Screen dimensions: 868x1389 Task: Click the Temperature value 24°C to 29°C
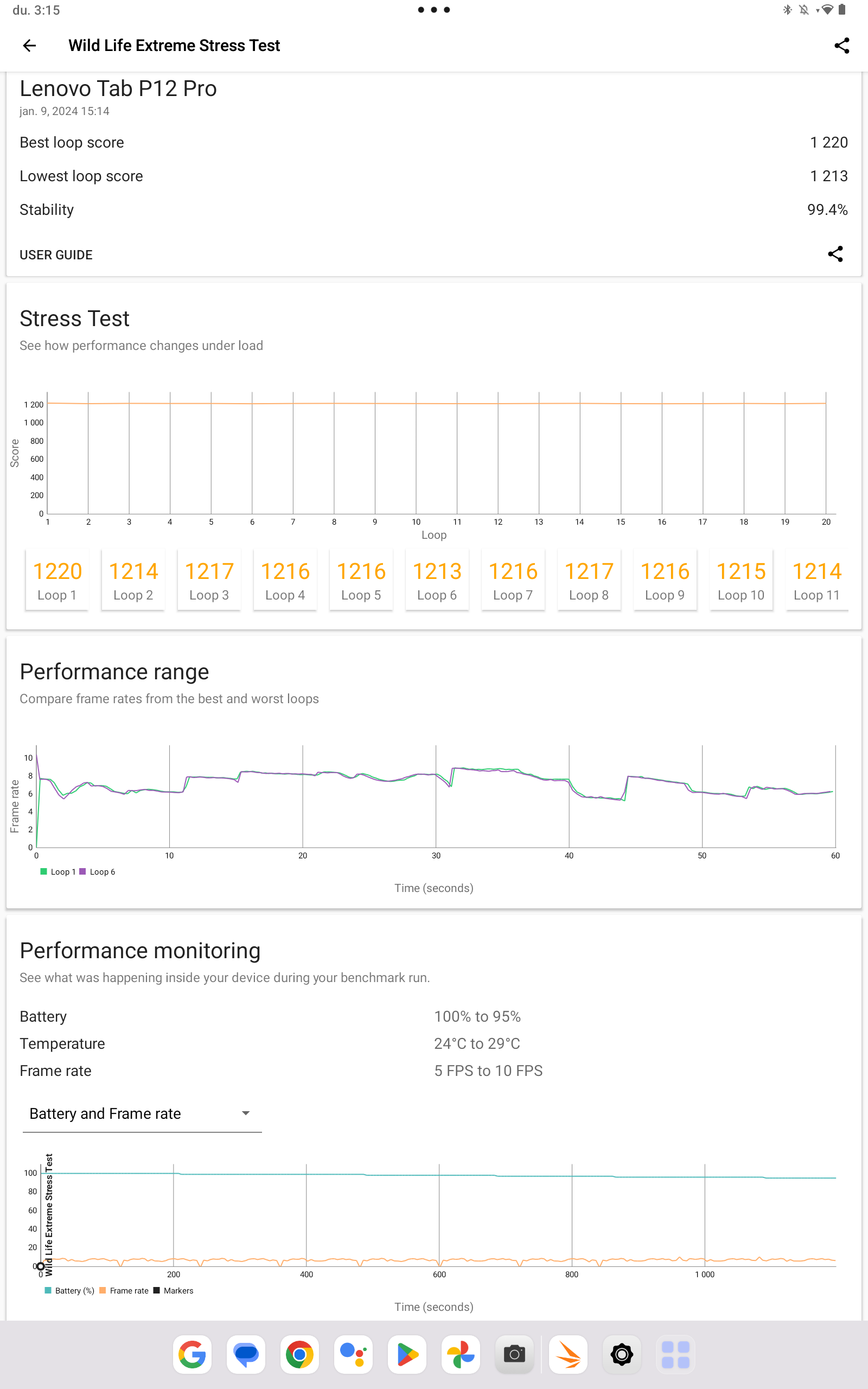(477, 1043)
